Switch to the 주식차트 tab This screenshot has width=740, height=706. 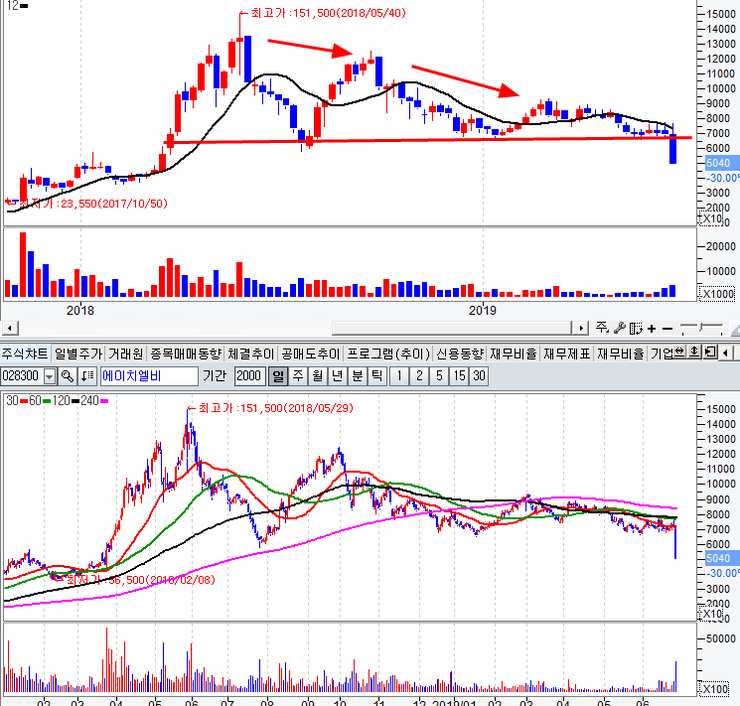[x=25, y=353]
